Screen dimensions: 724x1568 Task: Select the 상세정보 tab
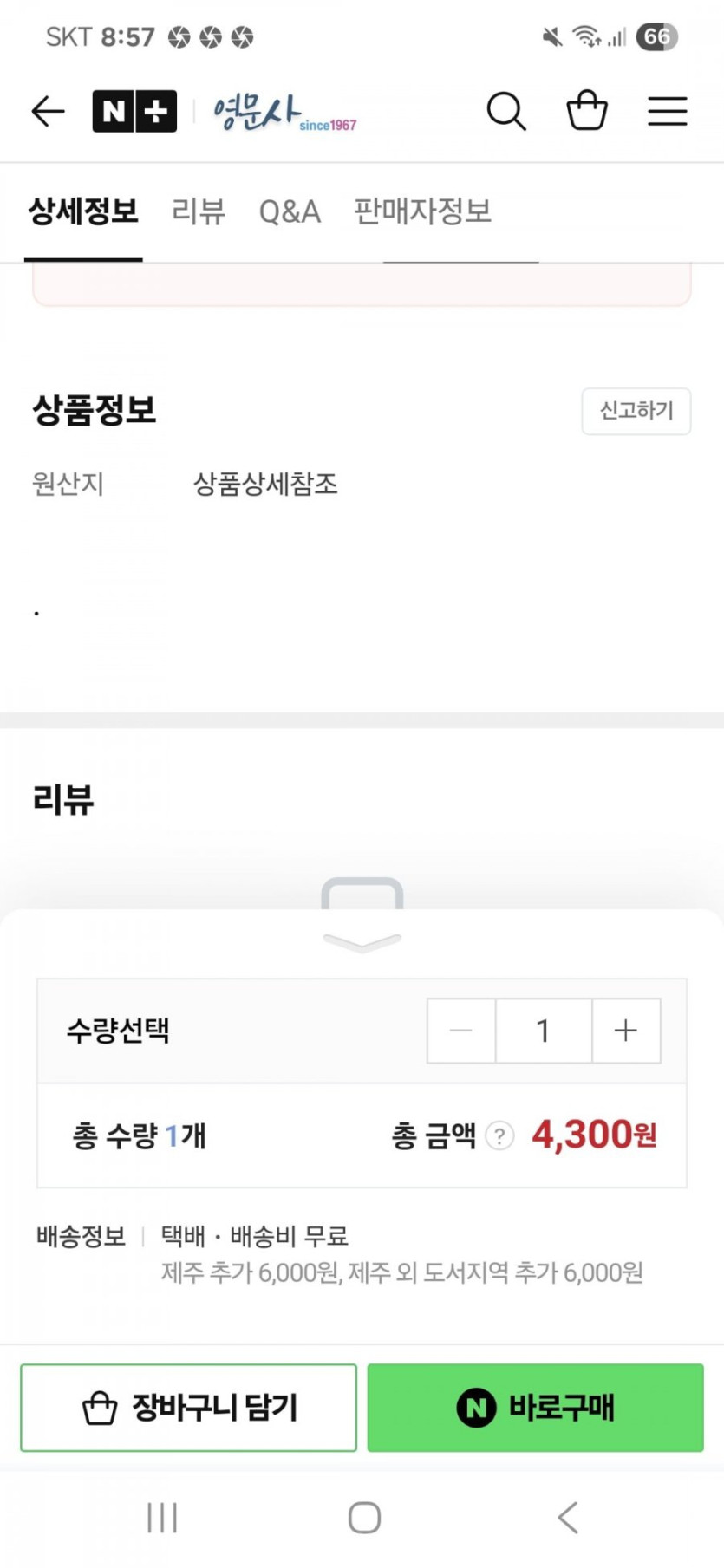[83, 211]
